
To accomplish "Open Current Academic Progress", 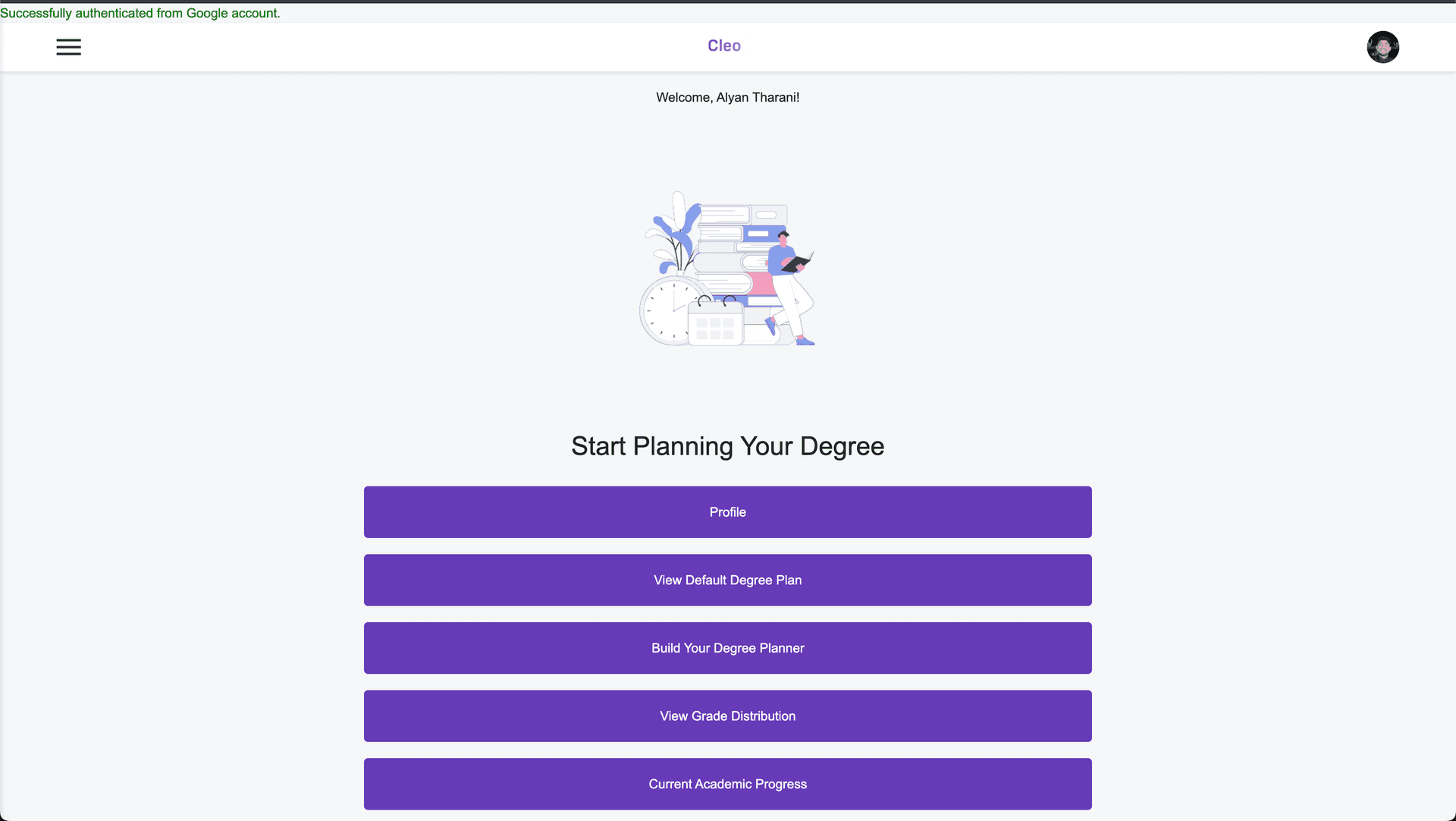I will [x=727, y=784].
